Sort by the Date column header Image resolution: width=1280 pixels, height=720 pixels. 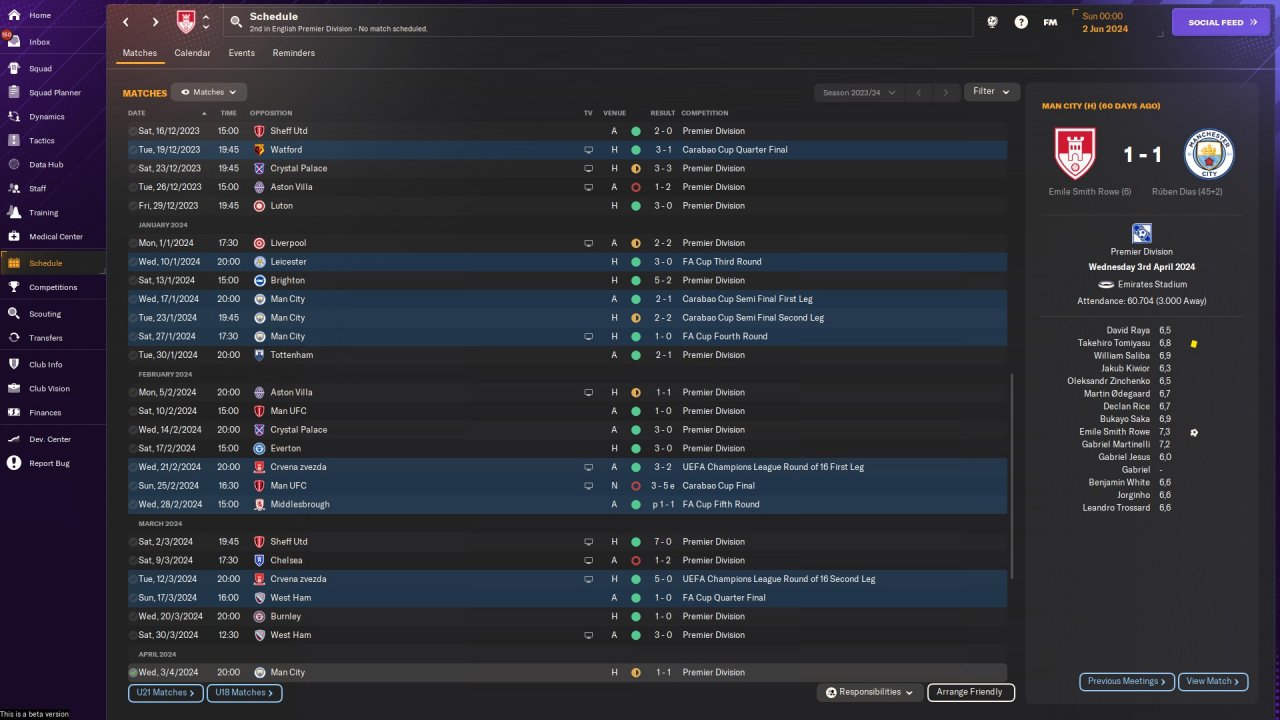pos(137,113)
